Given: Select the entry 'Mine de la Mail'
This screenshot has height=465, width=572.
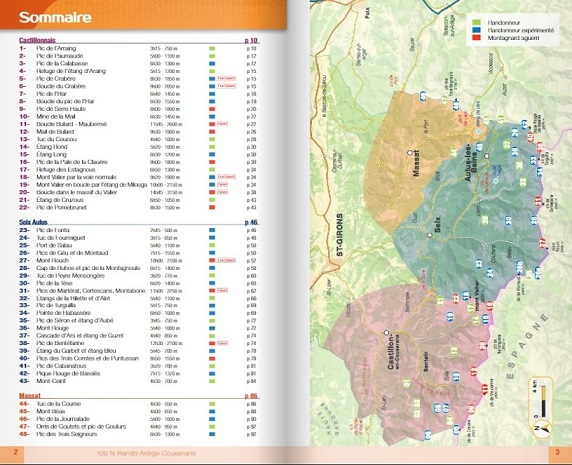Looking at the screenshot, I should coord(56,117).
